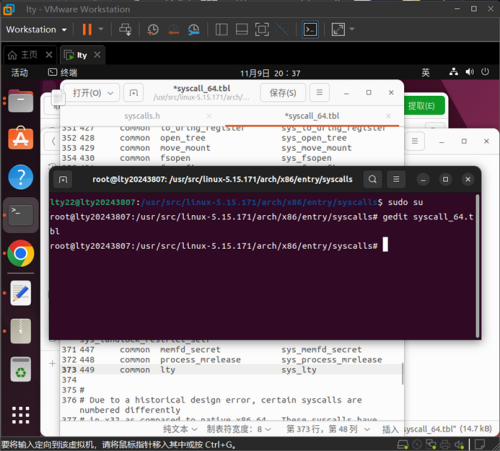This screenshot has height=451, width=500.
Task: Close the syscalls.h tab
Action: click(209, 116)
